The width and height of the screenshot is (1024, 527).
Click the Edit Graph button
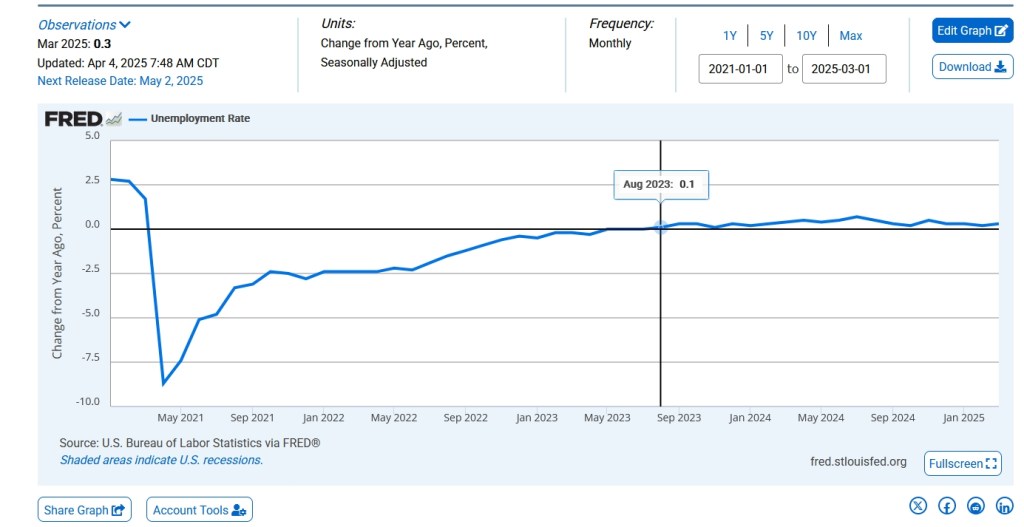click(972, 31)
